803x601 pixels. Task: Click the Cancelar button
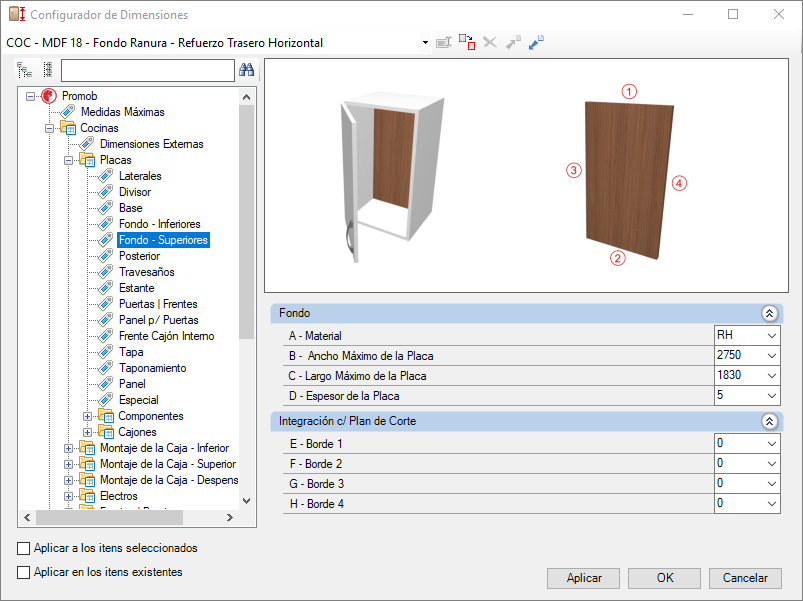[745, 578]
